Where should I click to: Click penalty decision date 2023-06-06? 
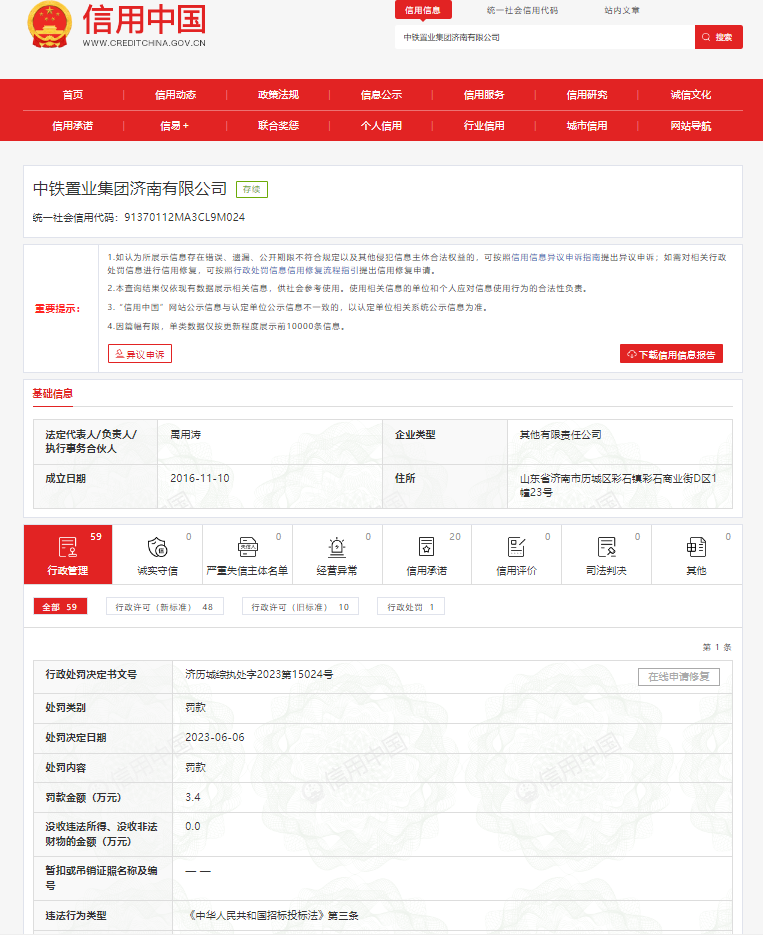(x=215, y=738)
